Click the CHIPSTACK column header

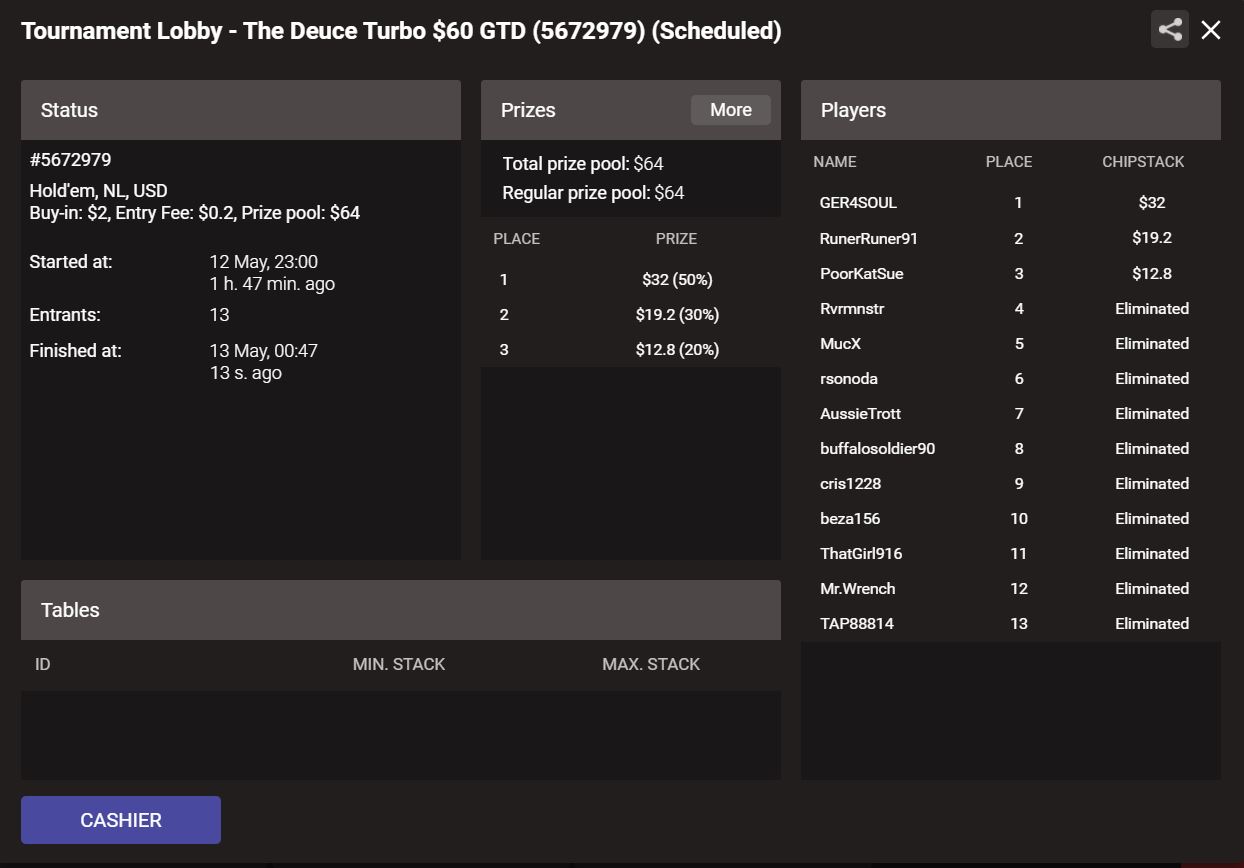click(x=1143, y=162)
